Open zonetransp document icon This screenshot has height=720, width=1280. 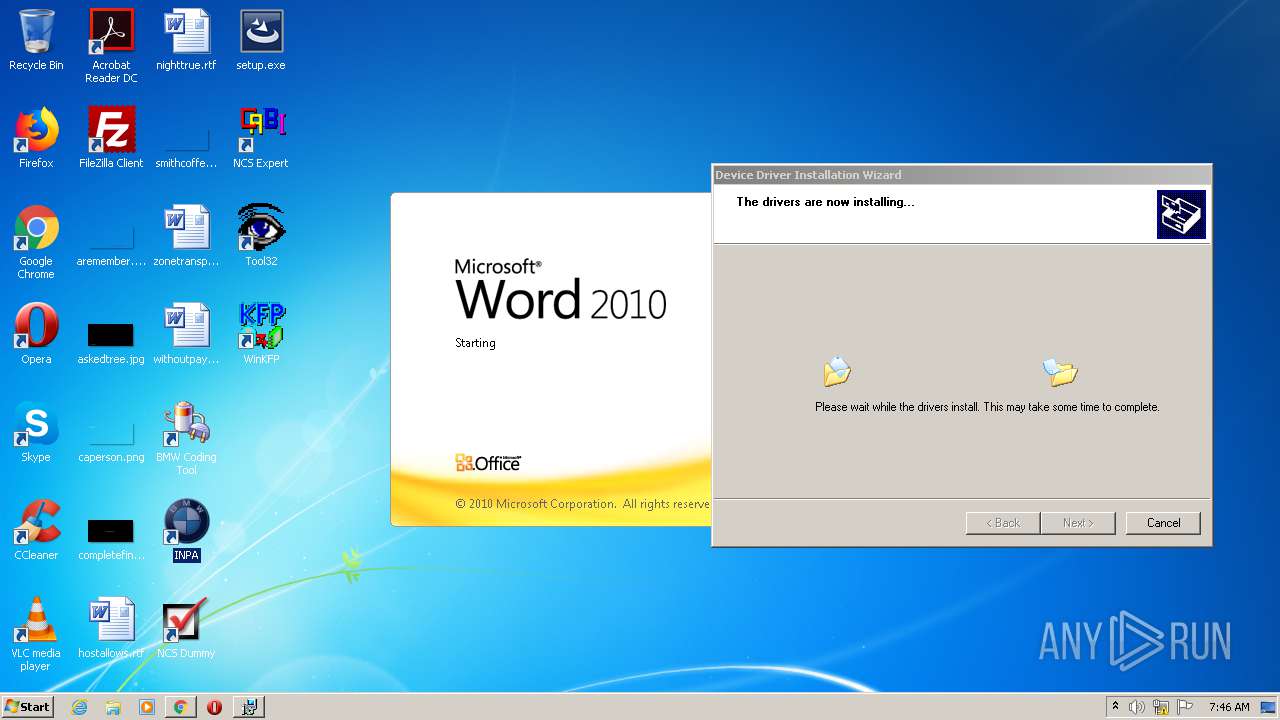(x=186, y=236)
